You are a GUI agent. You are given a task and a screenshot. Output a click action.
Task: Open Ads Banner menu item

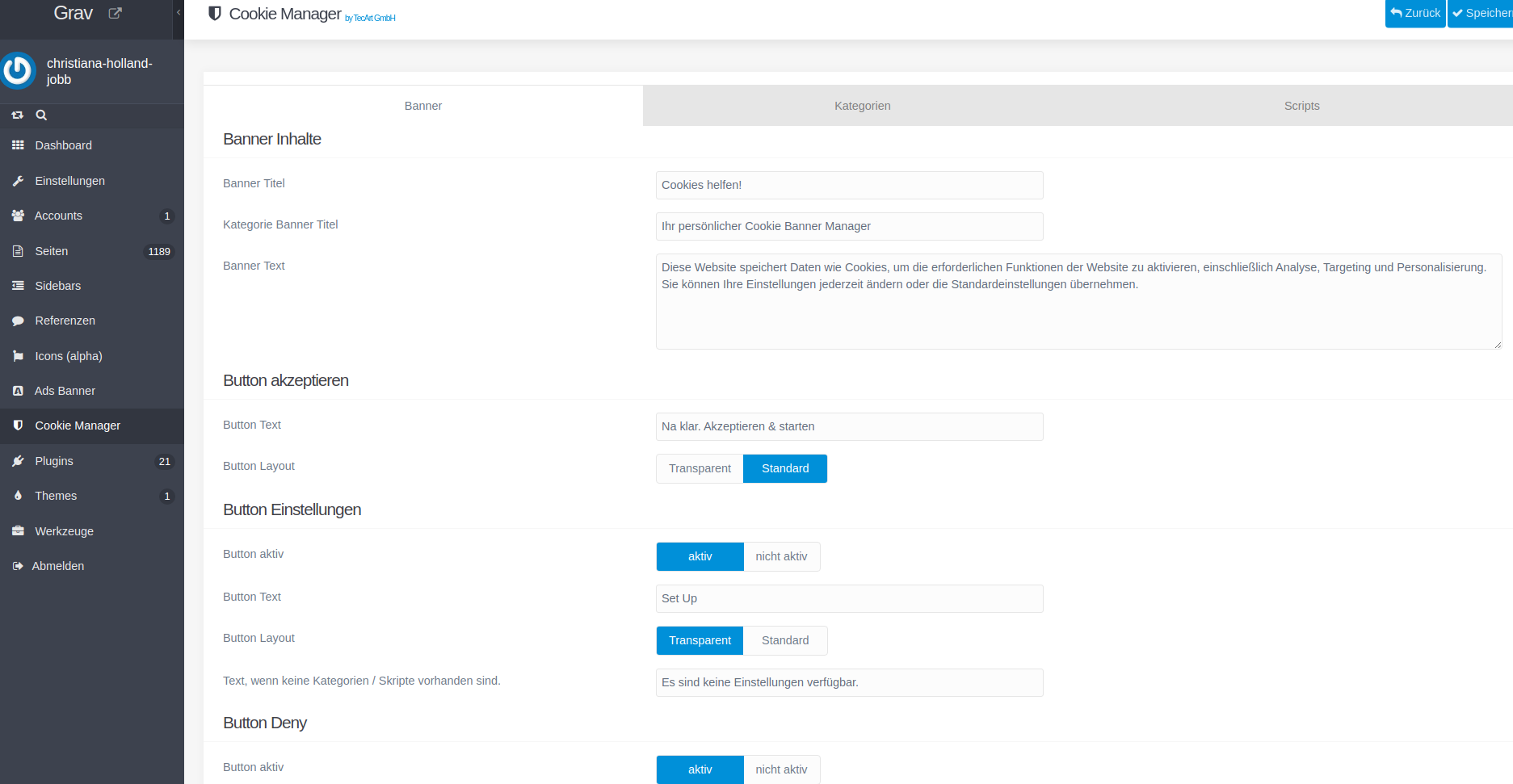point(92,391)
